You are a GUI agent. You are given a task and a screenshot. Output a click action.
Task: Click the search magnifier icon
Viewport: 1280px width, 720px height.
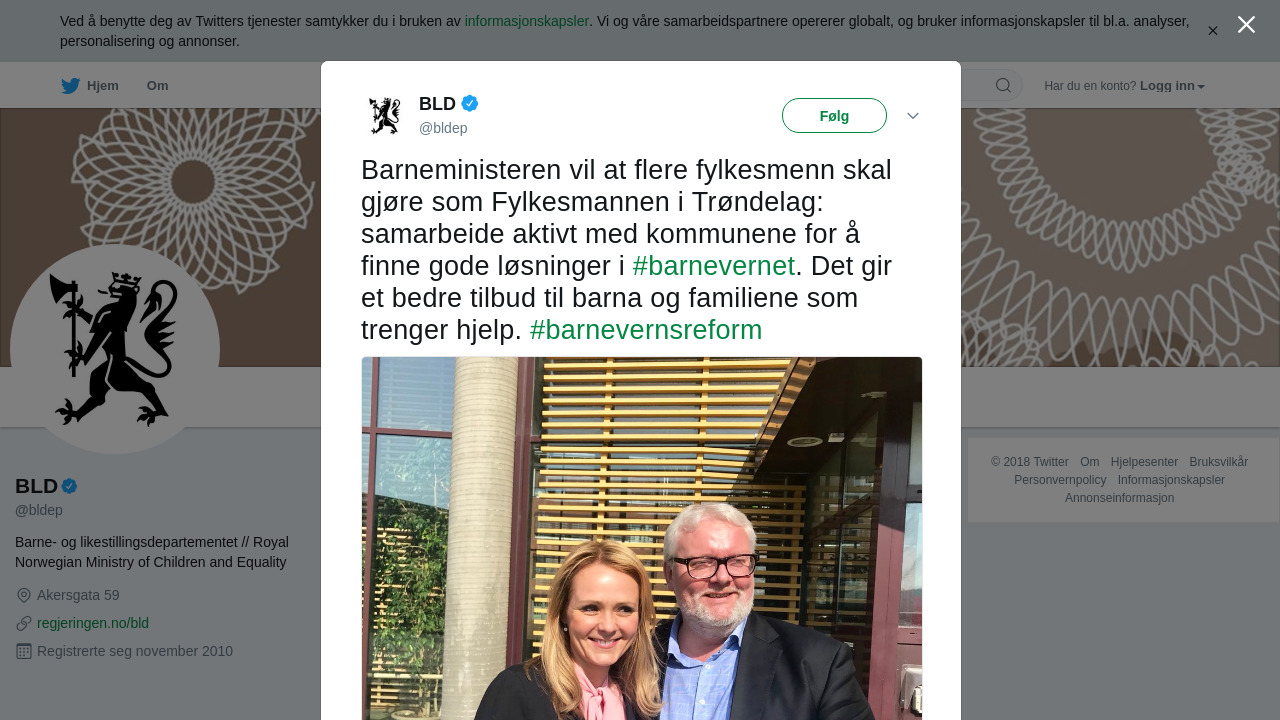point(1003,86)
